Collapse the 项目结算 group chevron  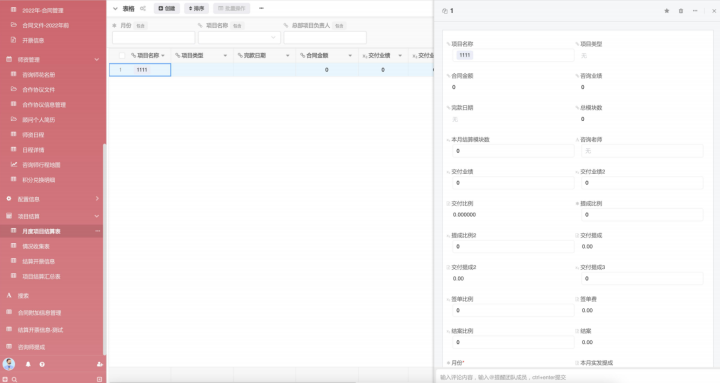[96, 216]
